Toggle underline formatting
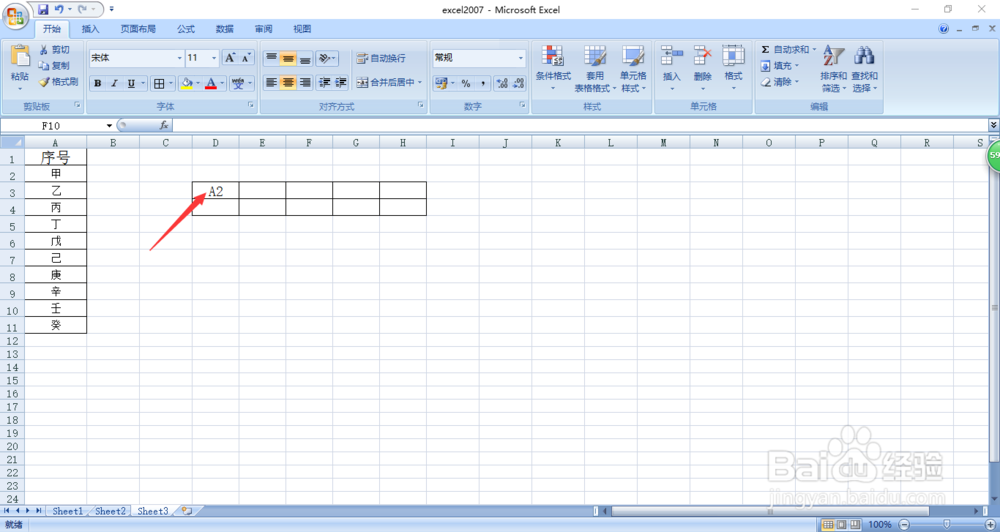 [131, 83]
